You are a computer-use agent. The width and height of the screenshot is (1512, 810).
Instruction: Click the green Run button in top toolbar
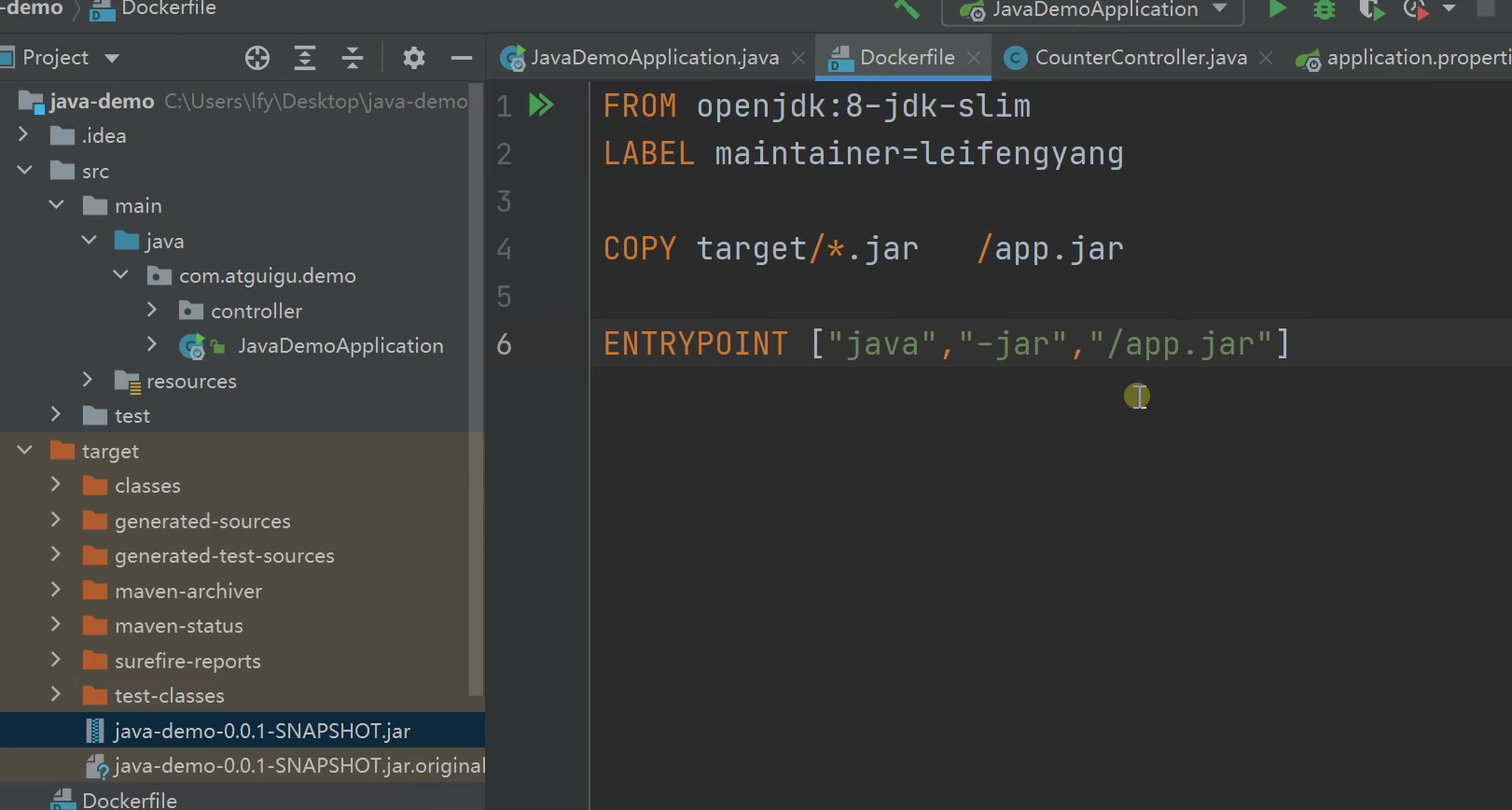pyautogui.click(x=1278, y=9)
